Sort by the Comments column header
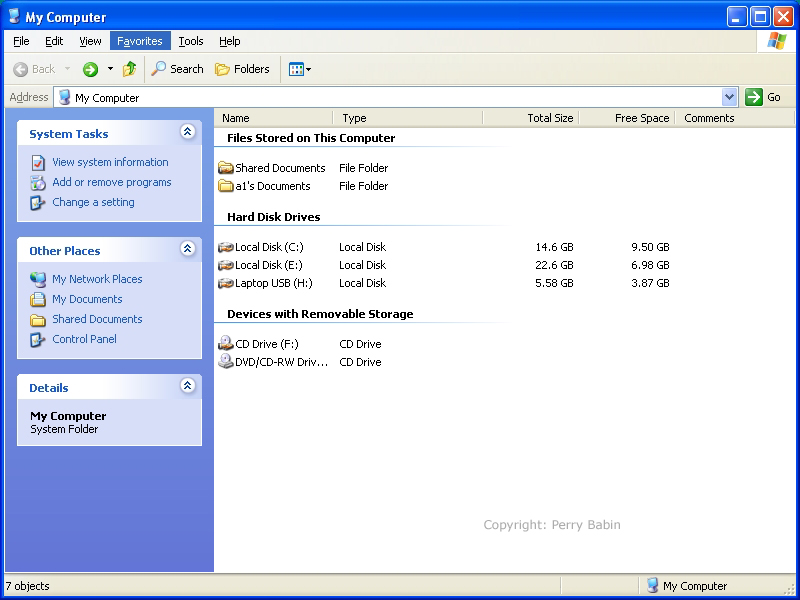800x600 pixels. coord(735,118)
